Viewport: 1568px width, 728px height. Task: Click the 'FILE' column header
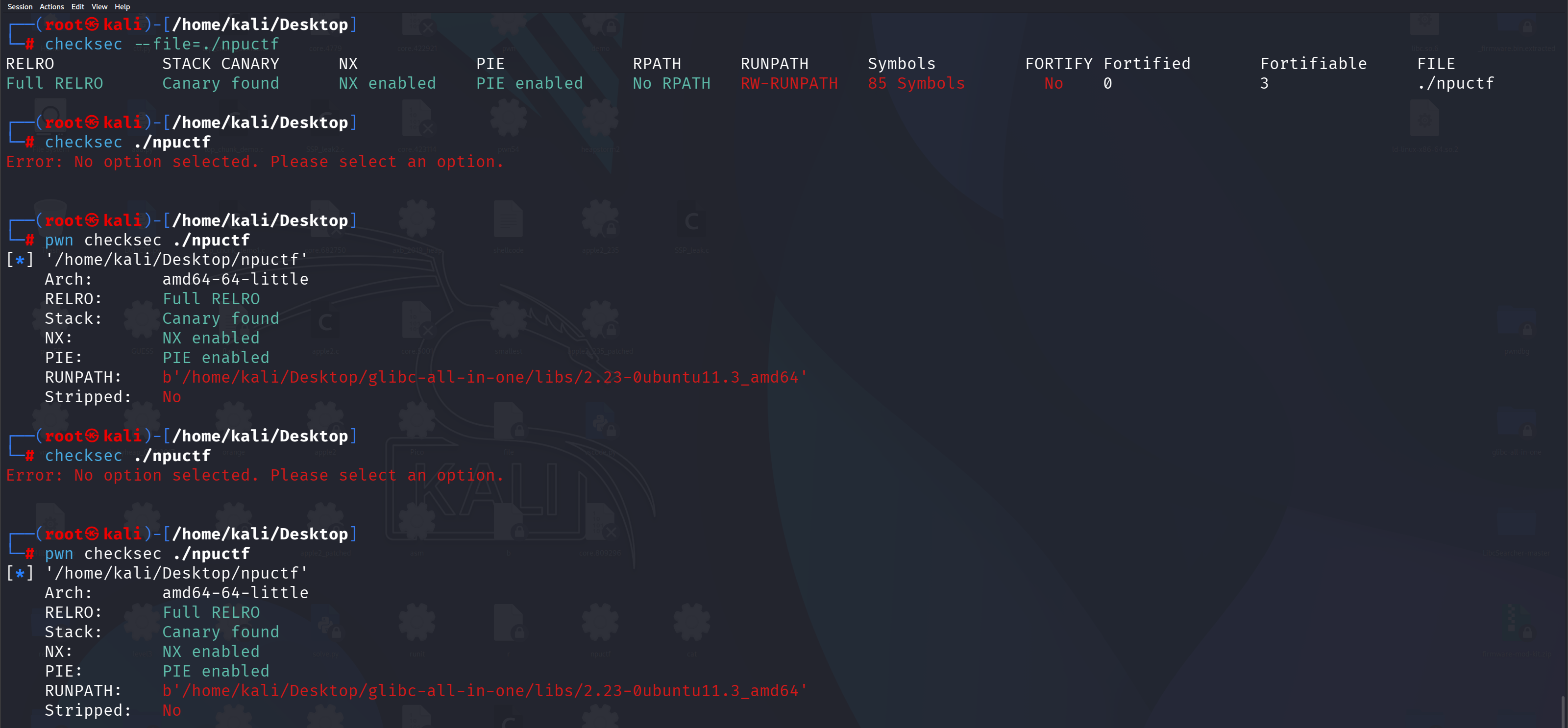pyautogui.click(x=1436, y=64)
